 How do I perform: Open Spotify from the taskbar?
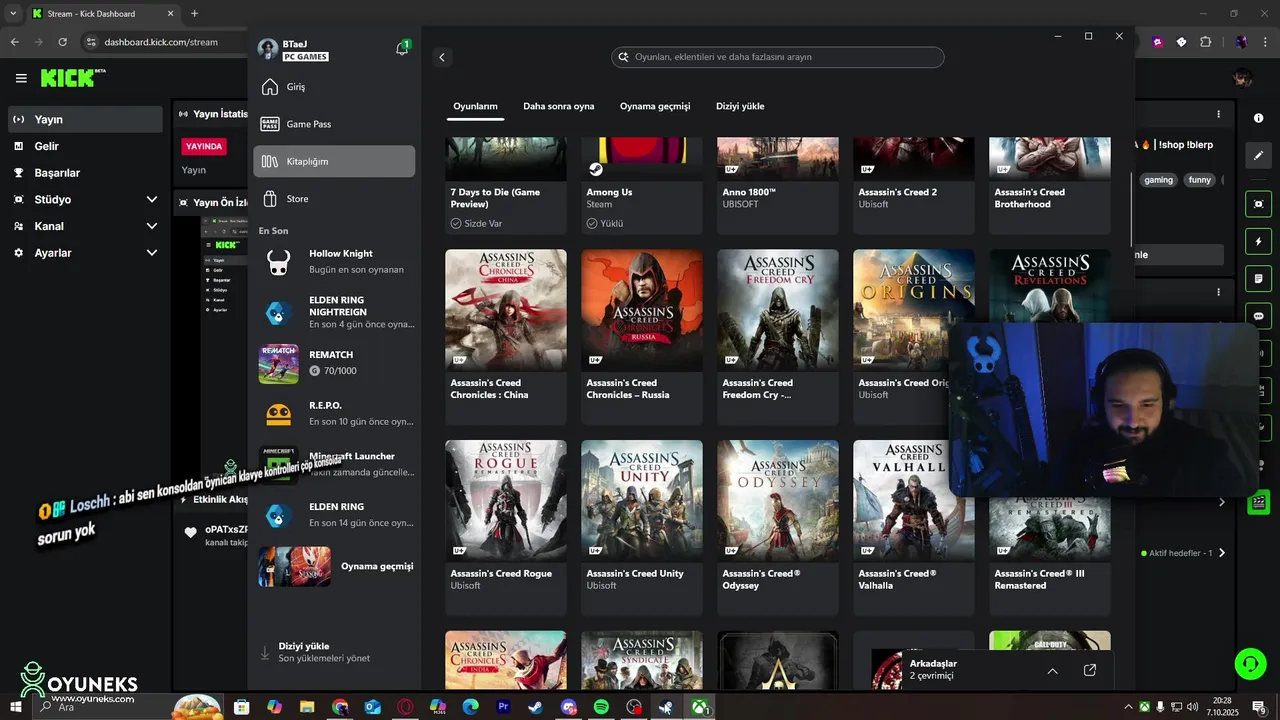601,707
